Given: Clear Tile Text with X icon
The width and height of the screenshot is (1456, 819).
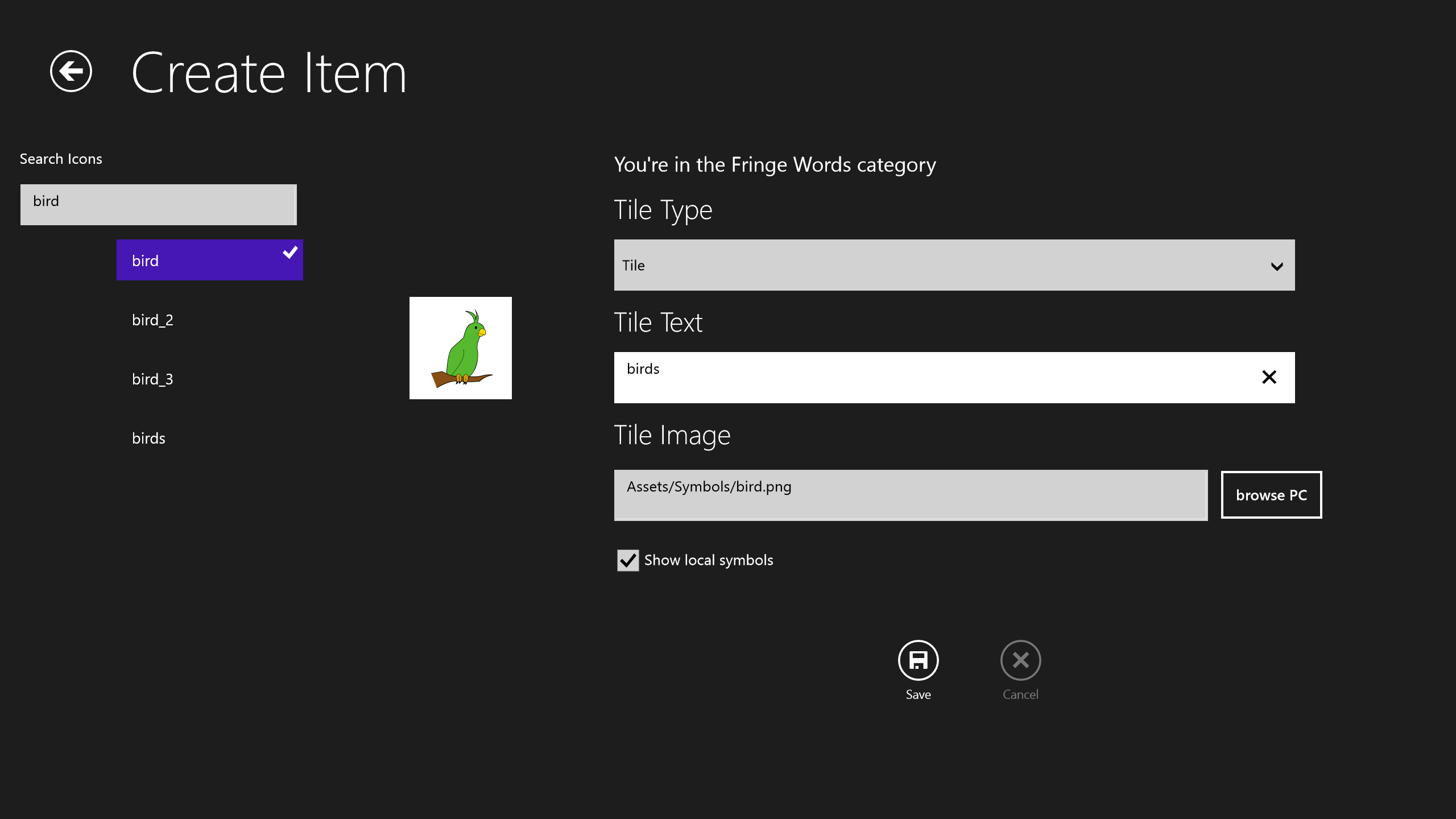Looking at the screenshot, I should point(1269,377).
